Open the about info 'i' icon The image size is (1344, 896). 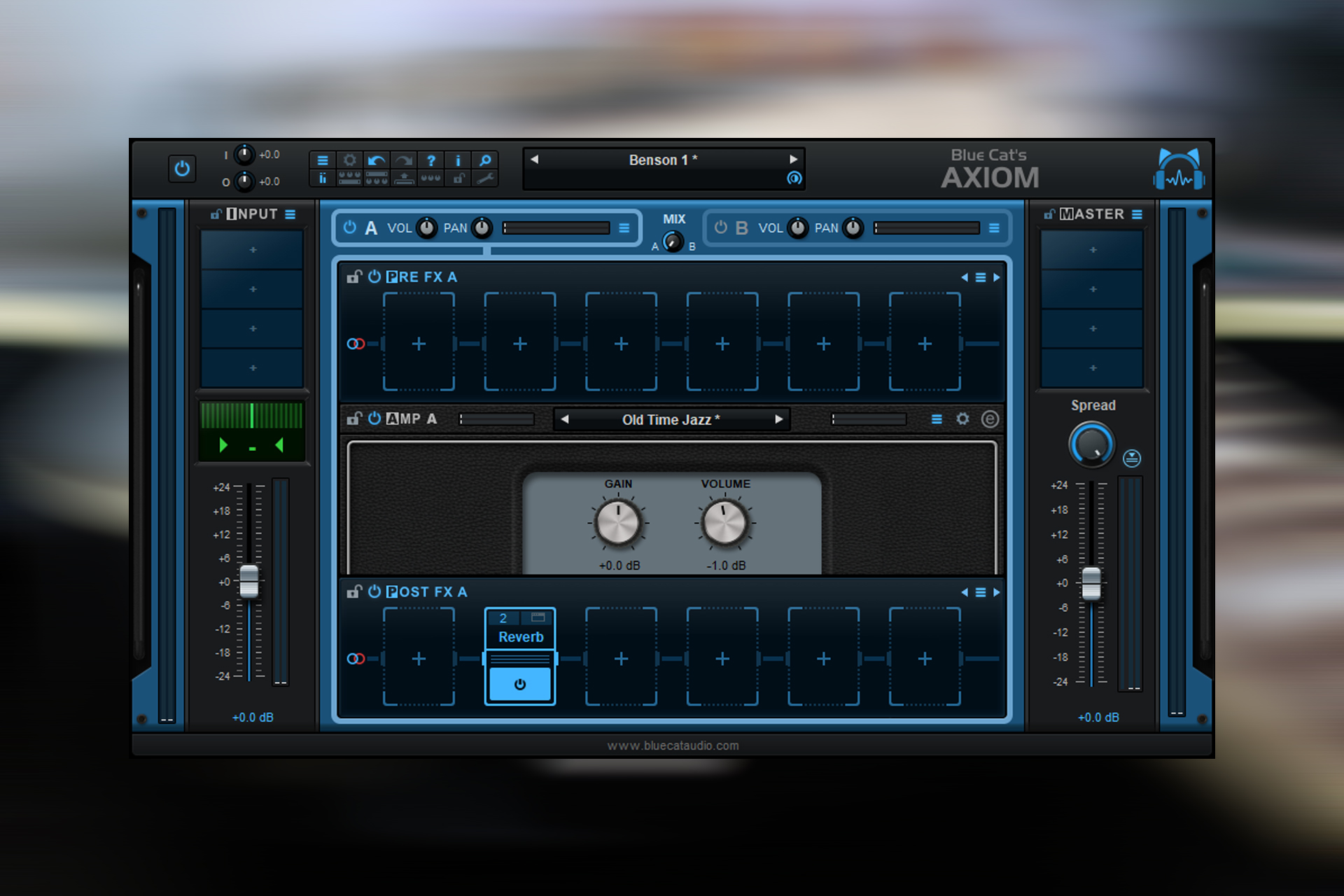coord(458,160)
